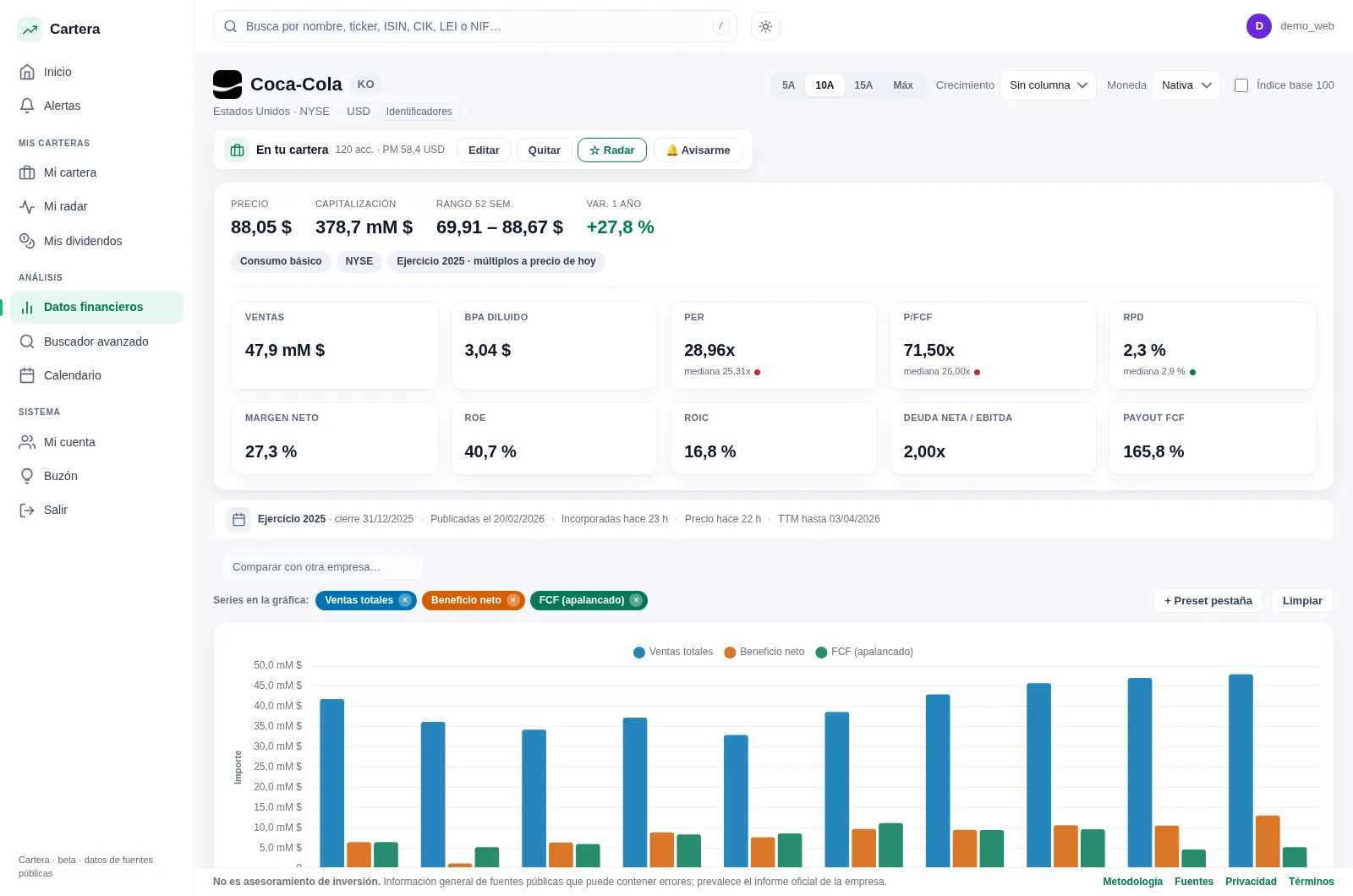Click the Avisarme bell button
The image size is (1353, 896).
point(698,150)
